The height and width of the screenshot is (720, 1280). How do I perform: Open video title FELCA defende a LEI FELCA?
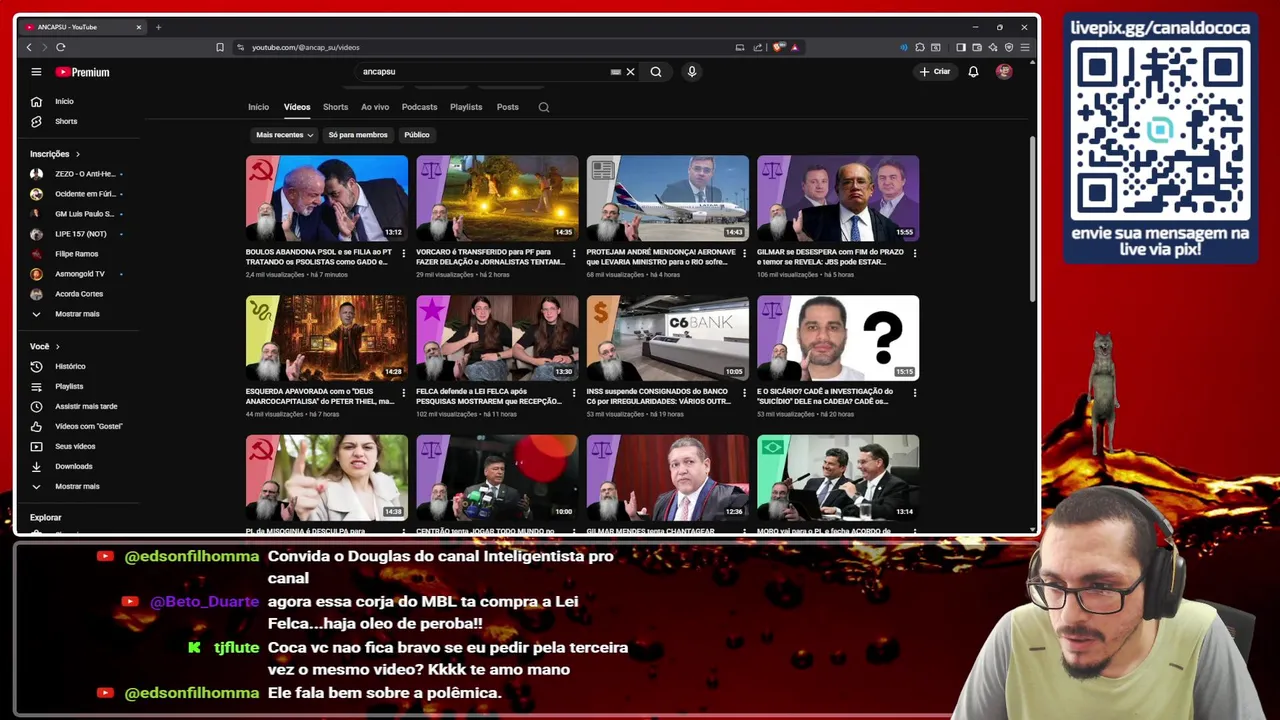coord(489,396)
